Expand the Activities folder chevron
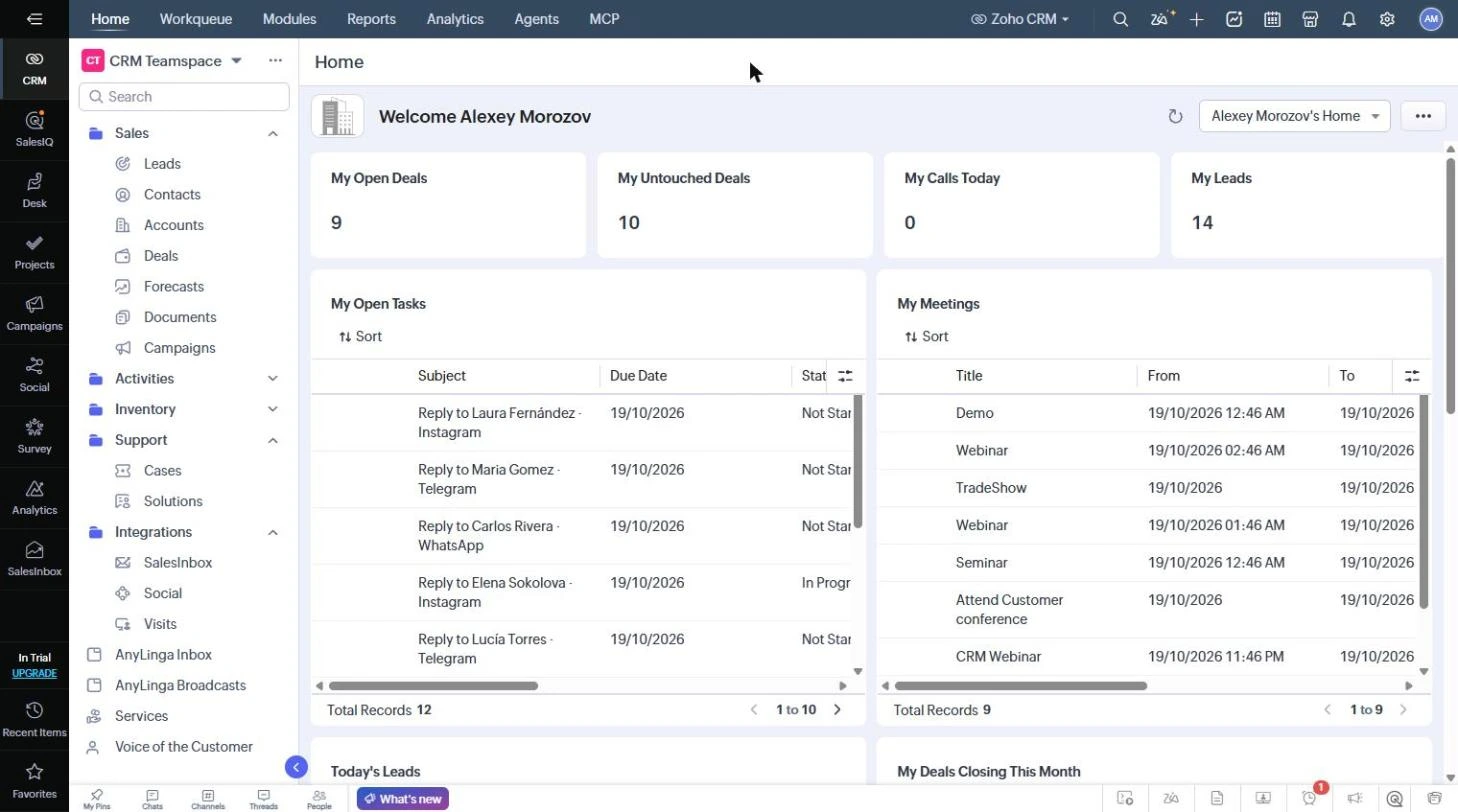Screen dimensions: 1458x812 coord(273,379)
